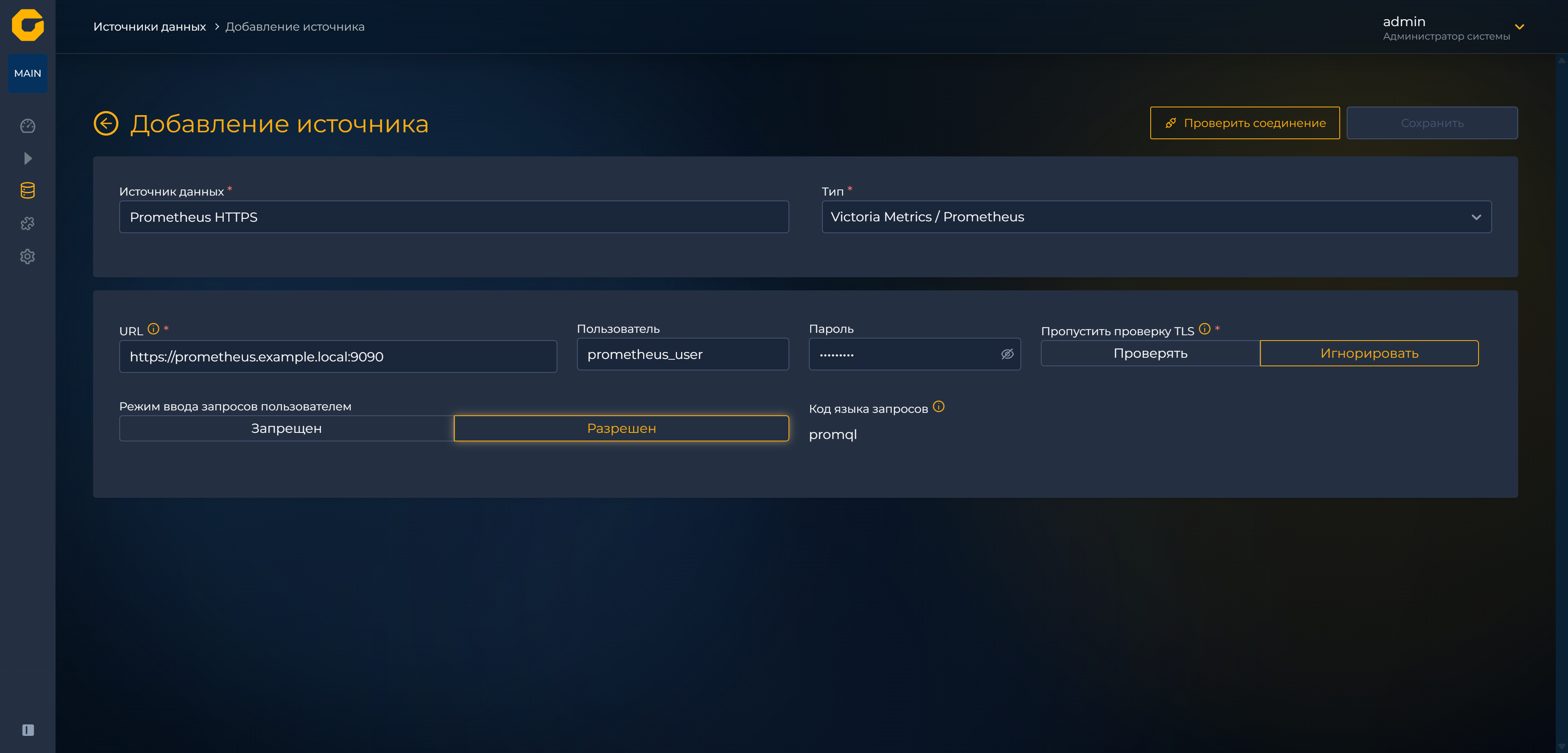1568x753 pixels.
Task: Focus the Пользователь input field
Action: pos(683,354)
